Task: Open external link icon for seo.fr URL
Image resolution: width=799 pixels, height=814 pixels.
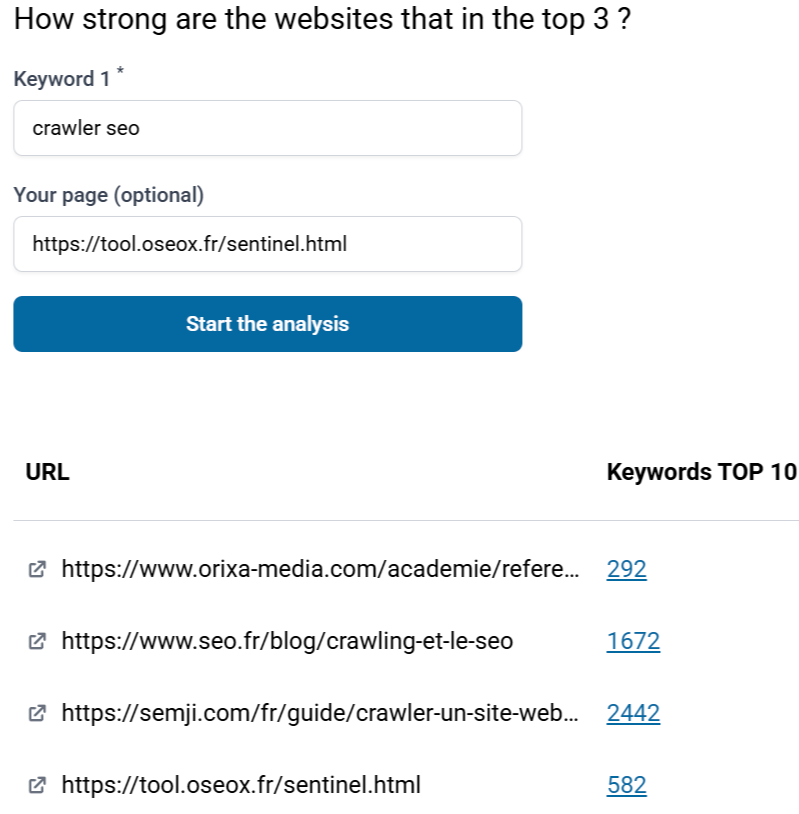Action: 37,642
